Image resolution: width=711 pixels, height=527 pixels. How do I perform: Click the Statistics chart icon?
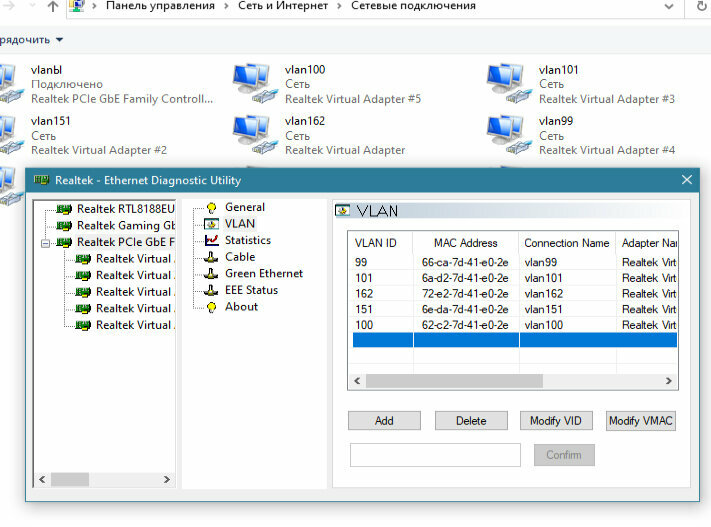click(211, 240)
